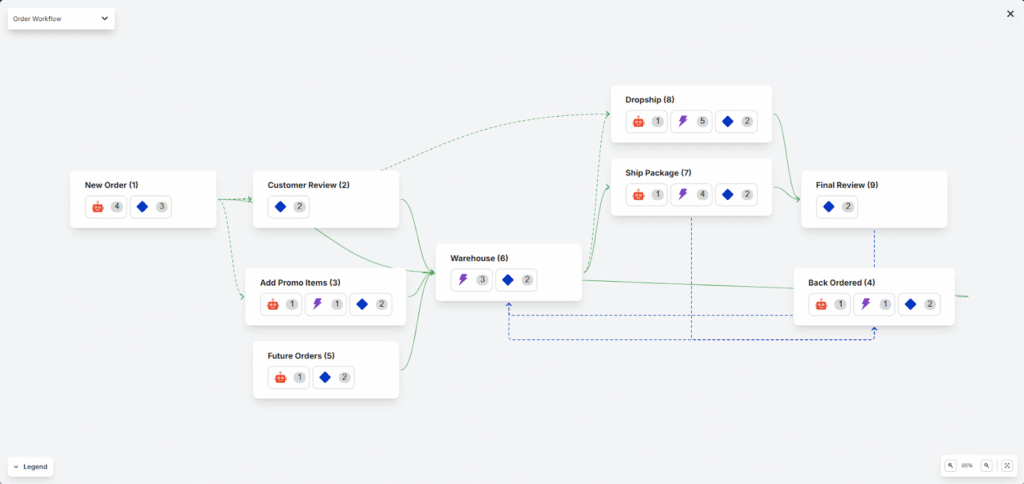This screenshot has height=484, width=1024.
Task: Click the blue diamond icon in Customer Review
Action: 281,207
